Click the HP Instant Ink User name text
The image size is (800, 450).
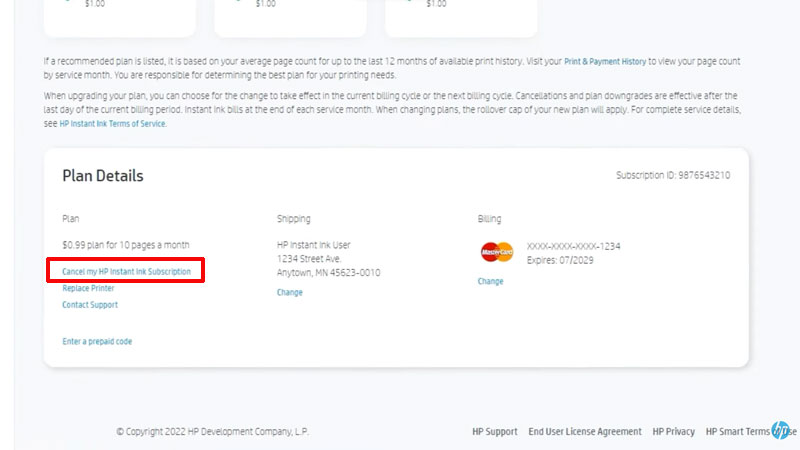pos(313,245)
